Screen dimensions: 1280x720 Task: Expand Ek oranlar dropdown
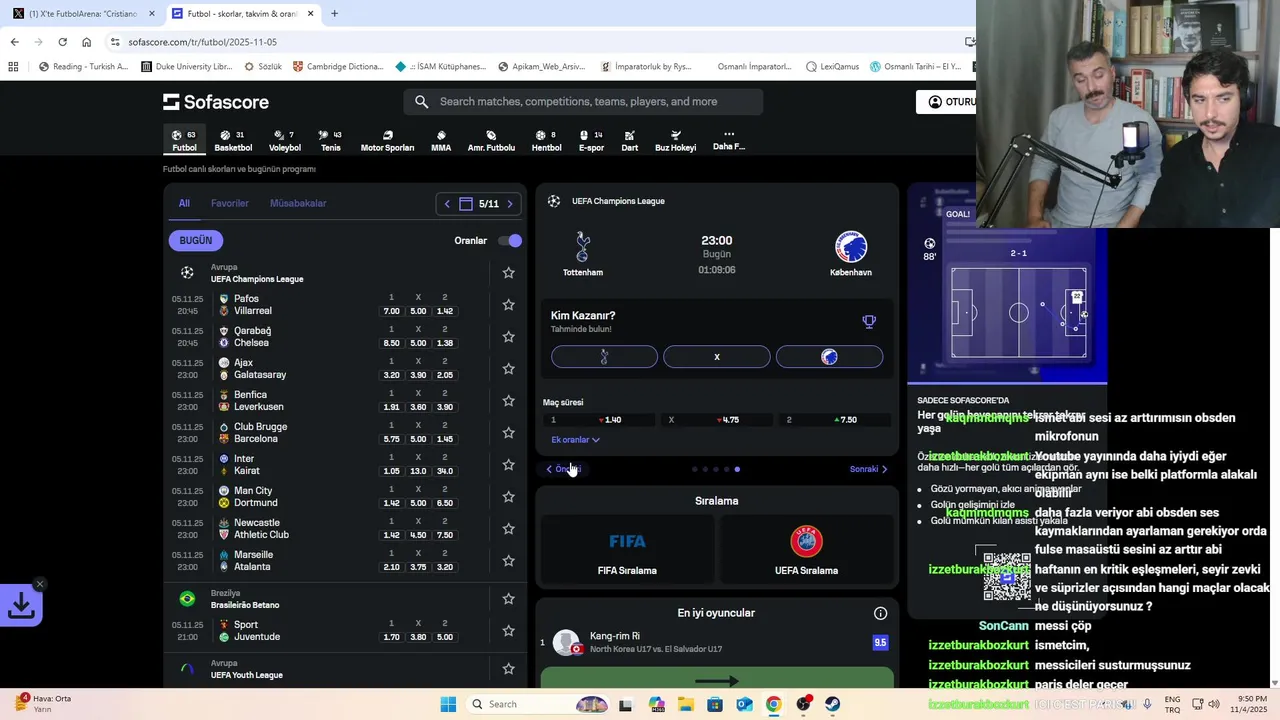[575, 440]
